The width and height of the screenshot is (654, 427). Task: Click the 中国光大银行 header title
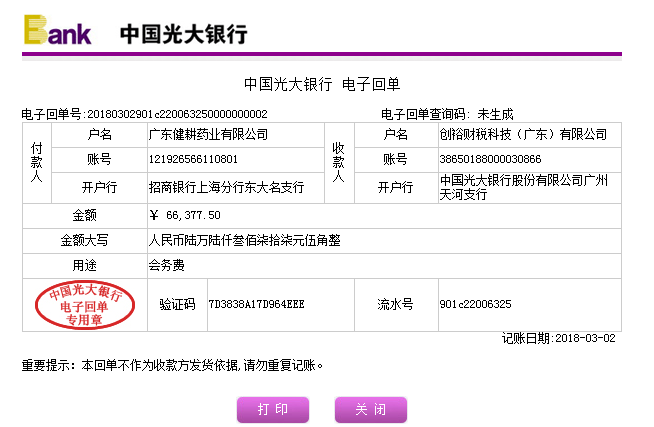[x=184, y=34]
